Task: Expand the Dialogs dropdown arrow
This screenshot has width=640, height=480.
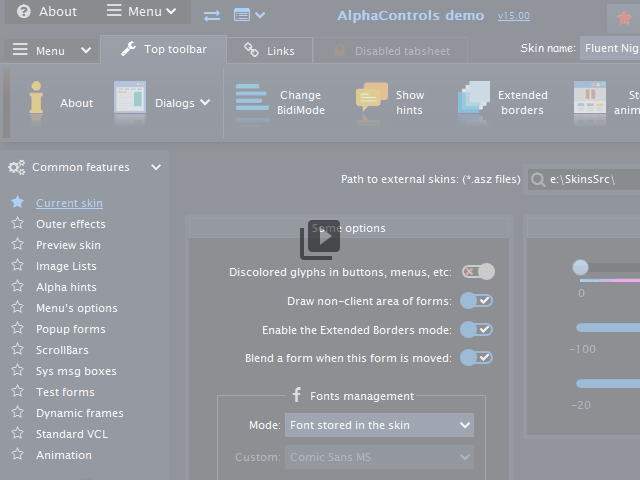Action: pos(205,102)
